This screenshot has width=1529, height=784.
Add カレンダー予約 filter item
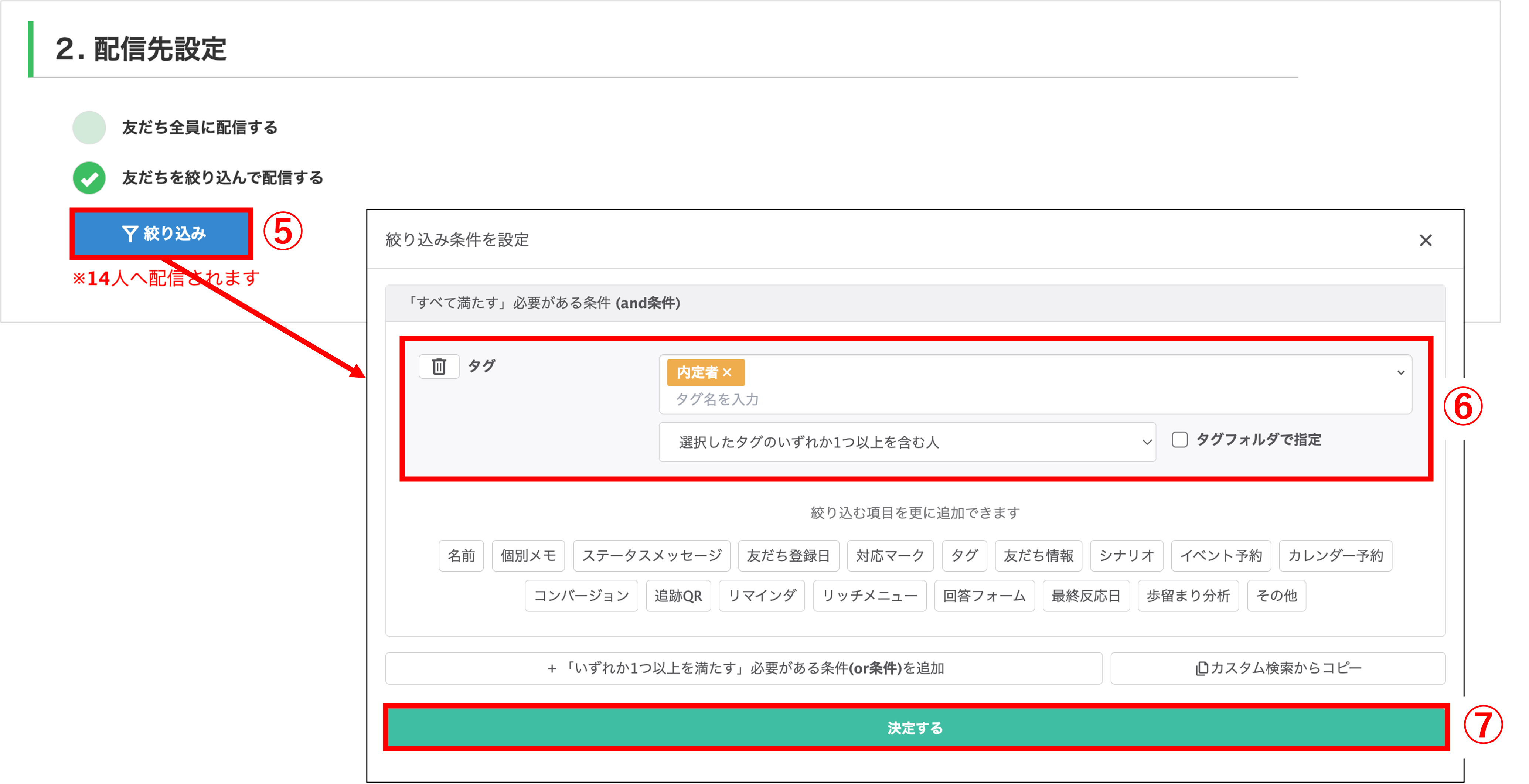point(1335,556)
